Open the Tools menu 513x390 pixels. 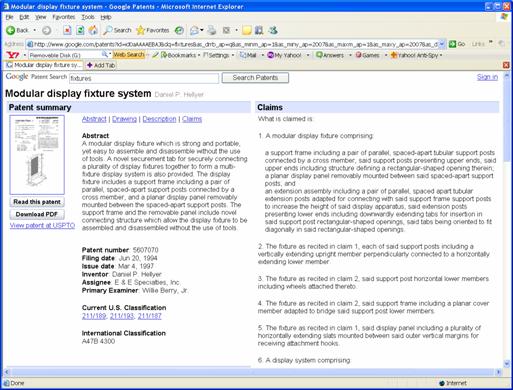88,17
